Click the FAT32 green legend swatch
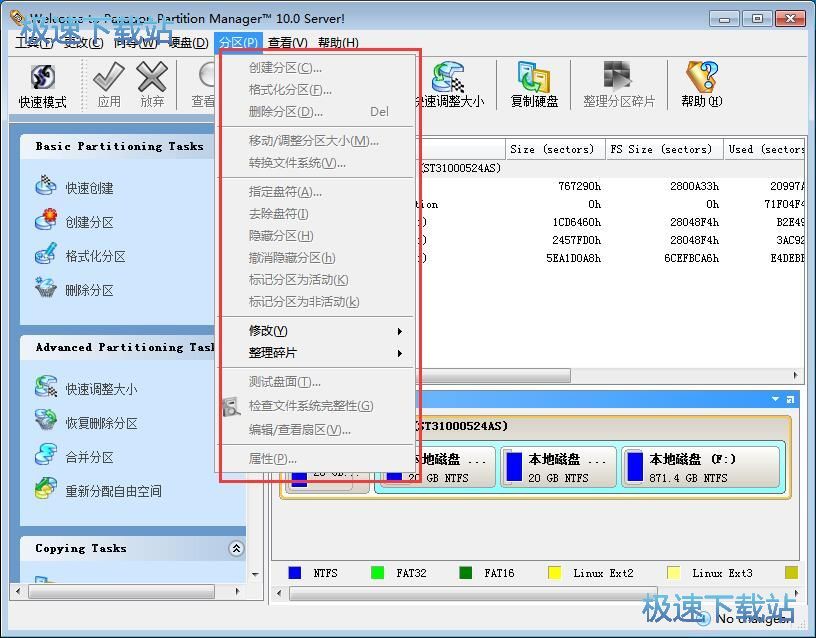 pos(377,572)
